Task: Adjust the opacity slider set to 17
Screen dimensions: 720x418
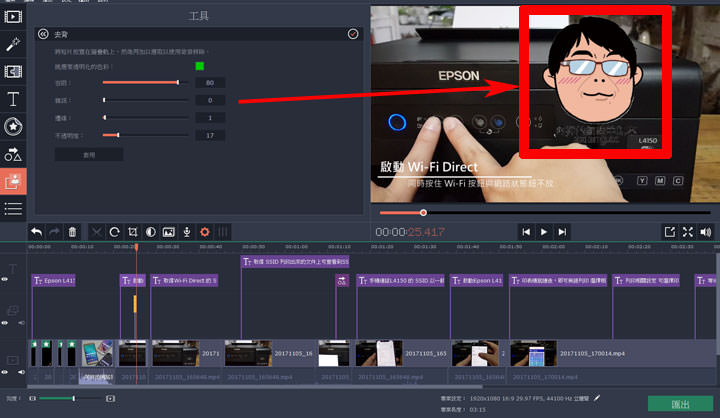Action: pos(145,135)
